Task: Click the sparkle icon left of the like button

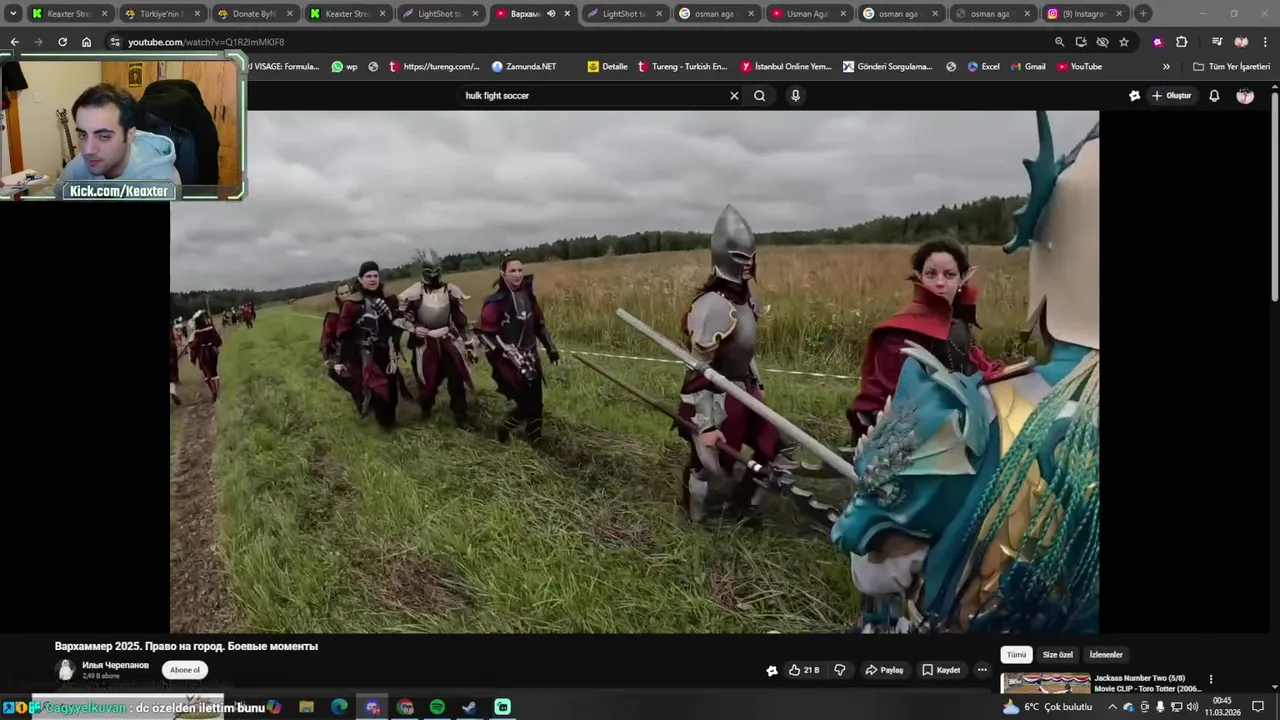Action: [771, 670]
